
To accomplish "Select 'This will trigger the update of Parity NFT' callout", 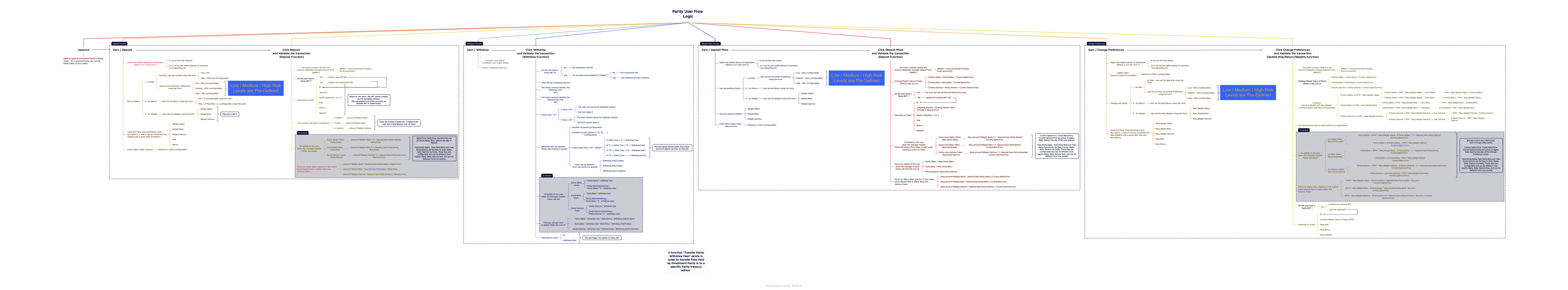I will point(602,238).
